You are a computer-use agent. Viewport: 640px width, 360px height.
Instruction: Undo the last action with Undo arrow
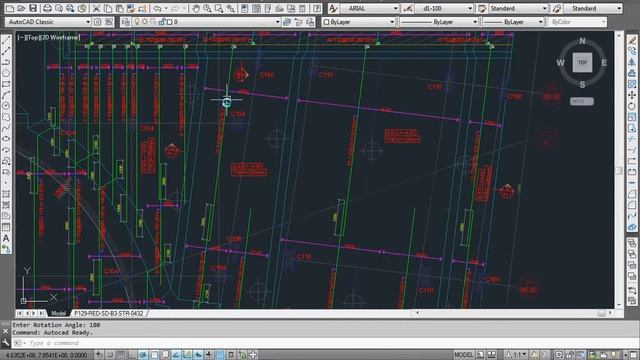(158, 8)
